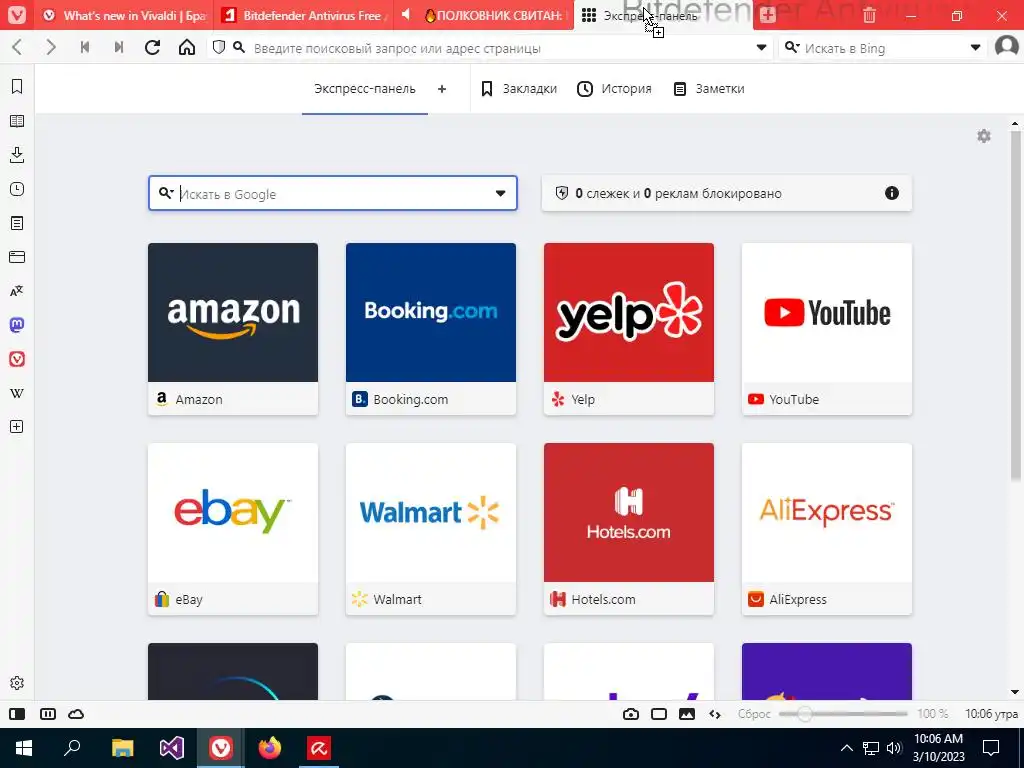Open the Translate side panel
Viewport: 1024px width, 768px height.
click(x=17, y=291)
